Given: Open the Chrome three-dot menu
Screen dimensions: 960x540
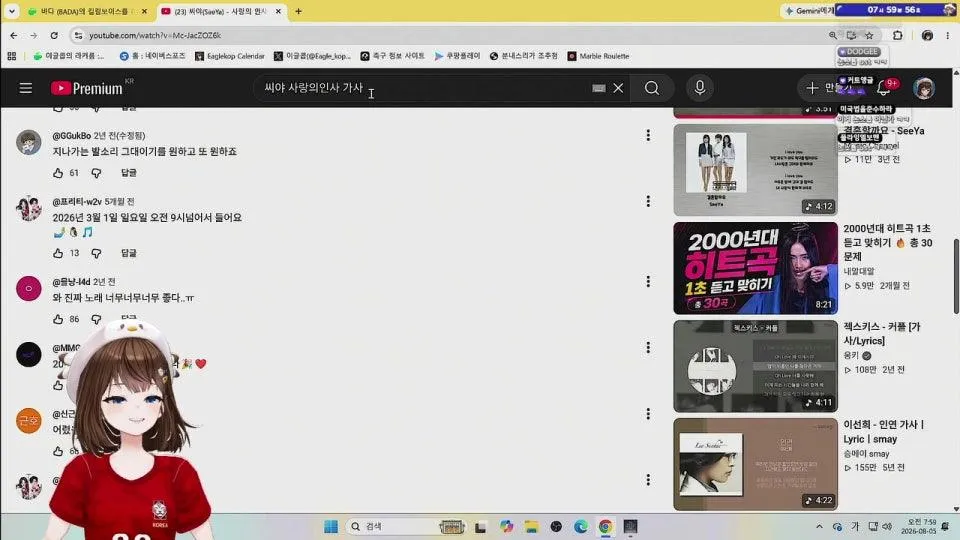Looking at the screenshot, I should click(x=948, y=36).
